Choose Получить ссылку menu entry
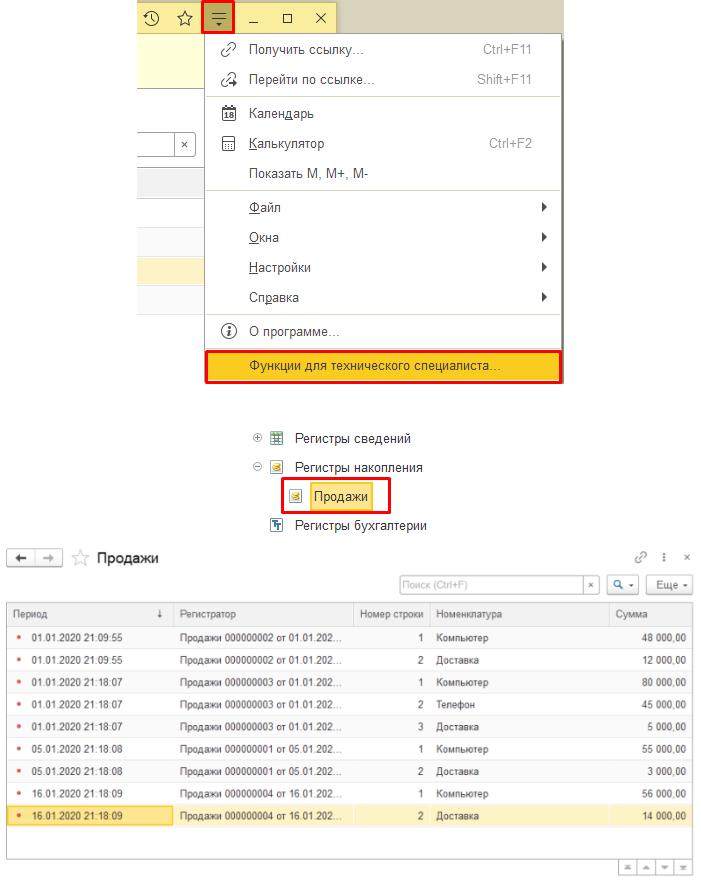This screenshot has width=701, height=882. (383, 50)
